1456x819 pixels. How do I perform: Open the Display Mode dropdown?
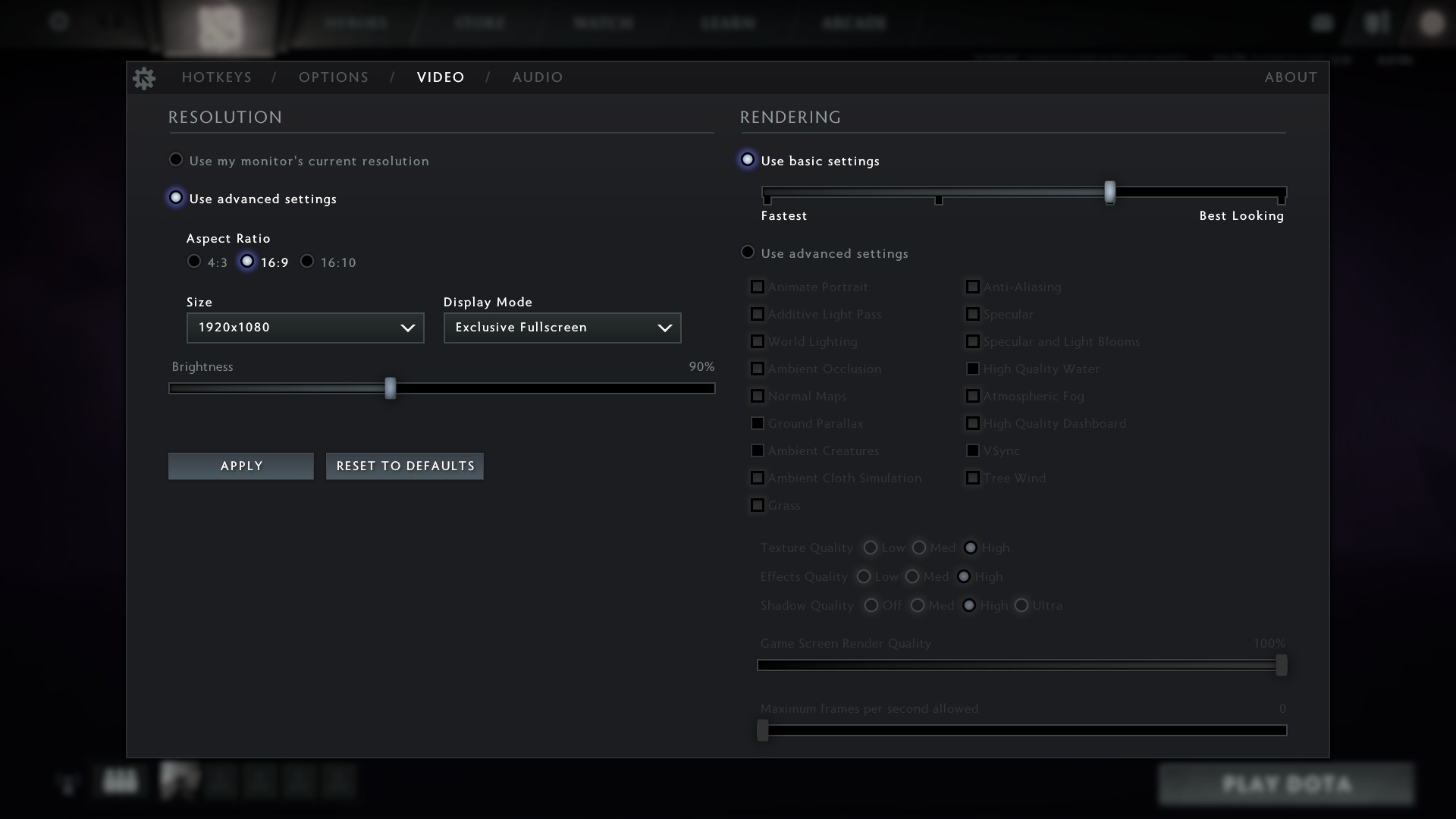562,328
